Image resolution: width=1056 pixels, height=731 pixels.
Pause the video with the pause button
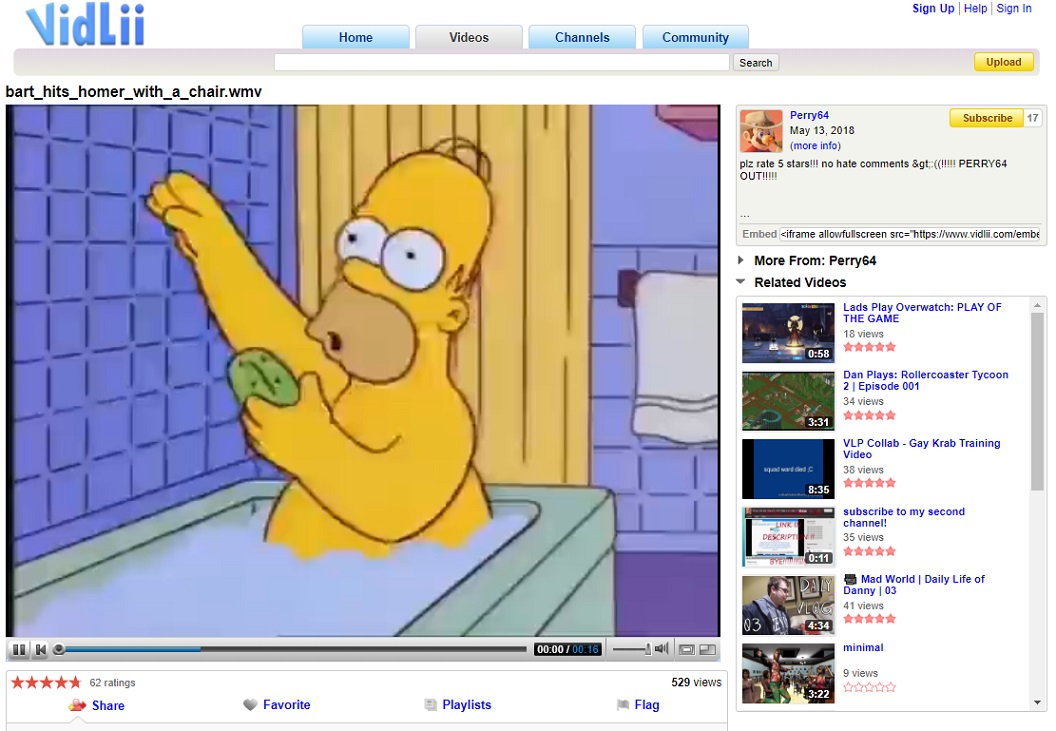pyautogui.click(x=19, y=649)
